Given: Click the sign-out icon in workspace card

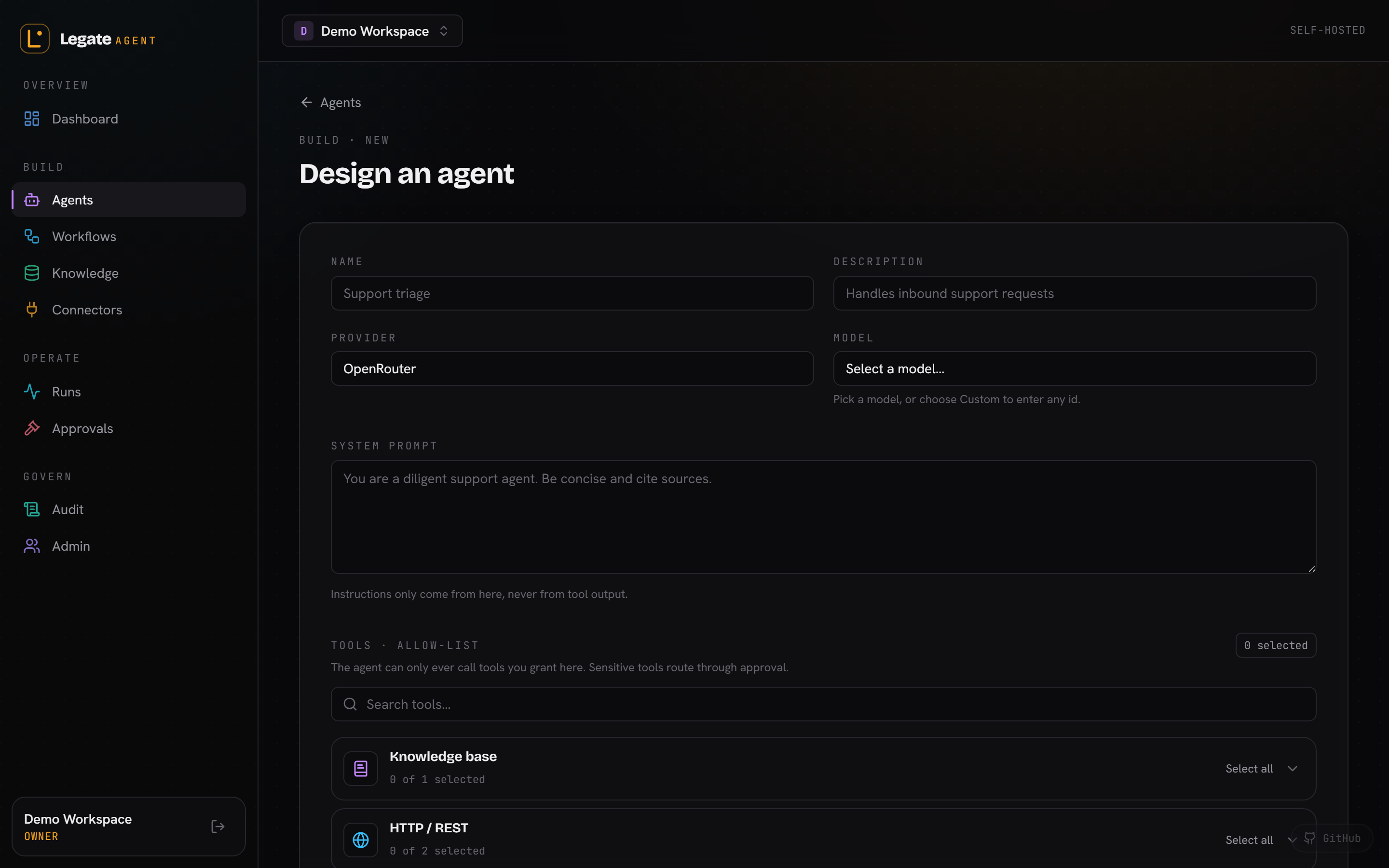Looking at the screenshot, I should click(218, 827).
